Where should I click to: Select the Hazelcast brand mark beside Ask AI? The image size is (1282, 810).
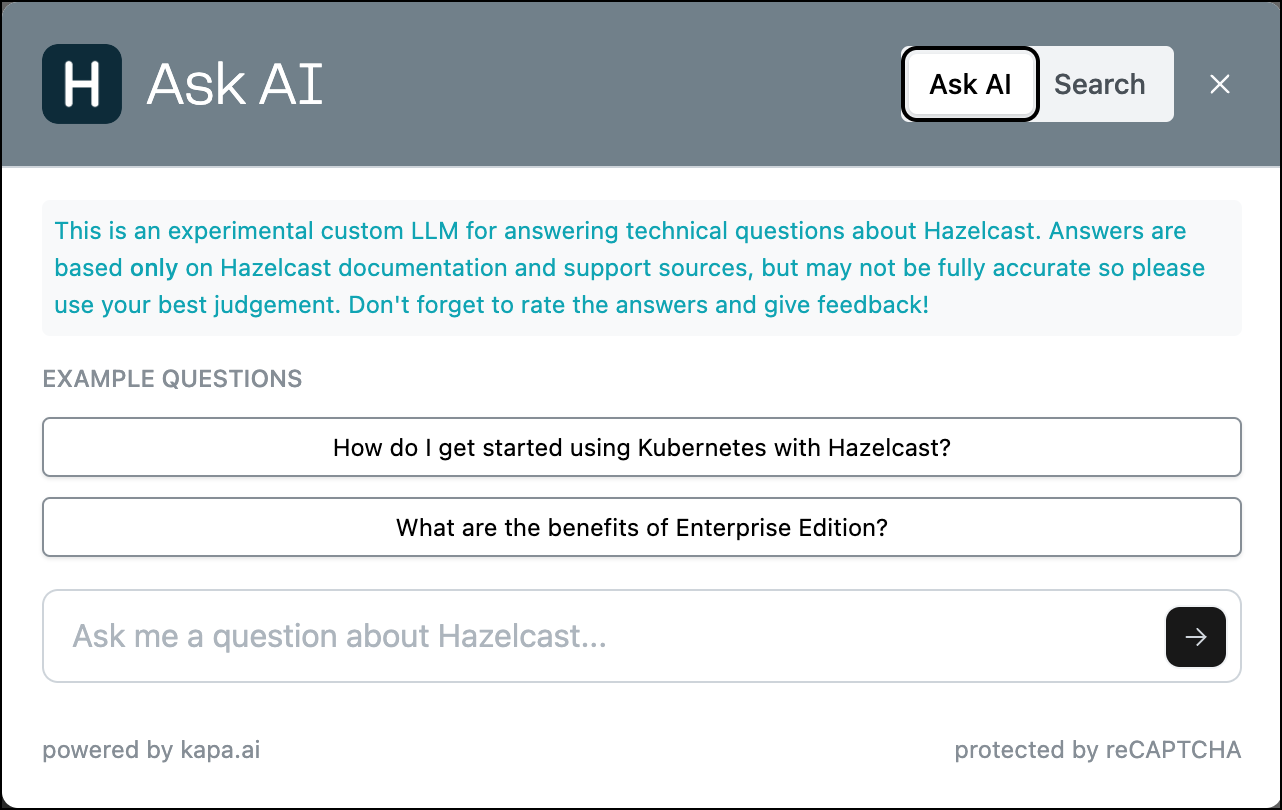(x=81, y=84)
